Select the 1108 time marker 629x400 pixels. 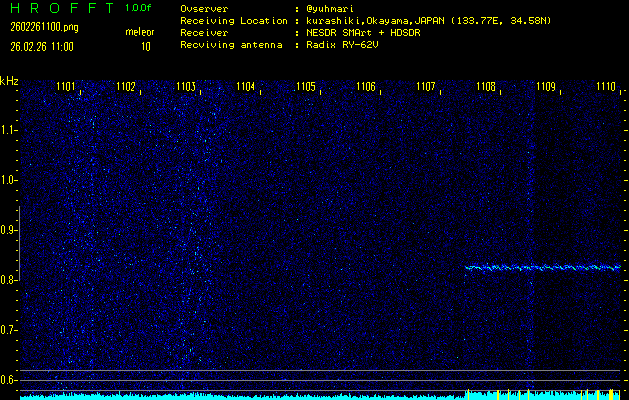(486, 87)
